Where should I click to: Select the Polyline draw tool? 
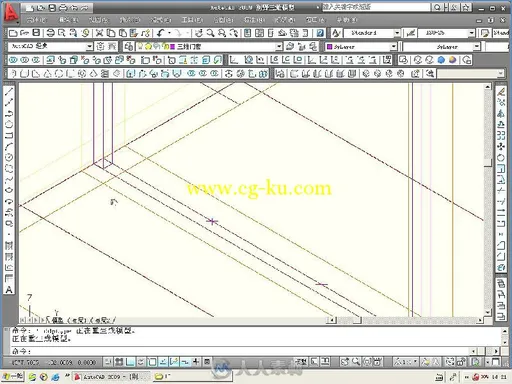click(9, 113)
